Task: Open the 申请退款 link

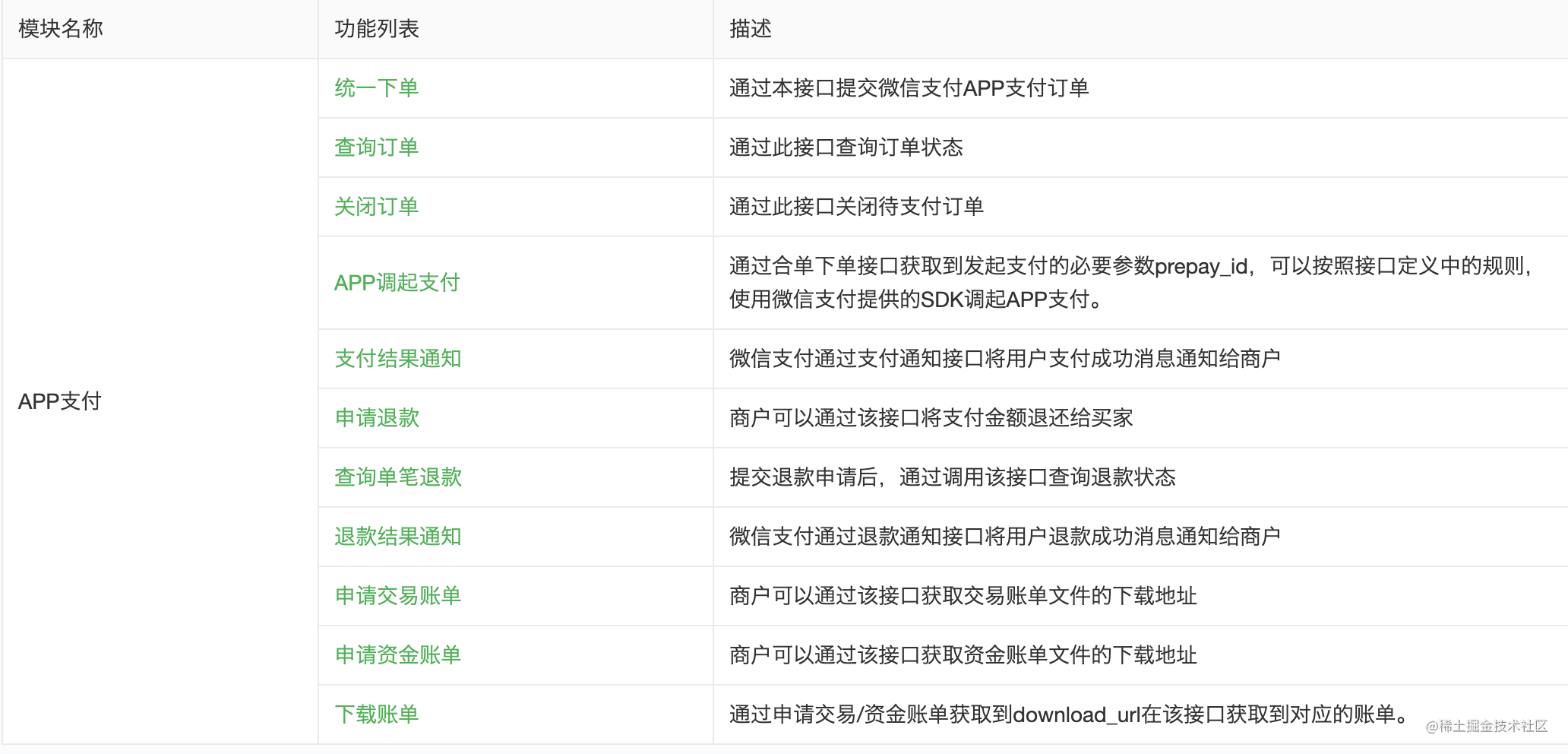Action: pos(377,418)
